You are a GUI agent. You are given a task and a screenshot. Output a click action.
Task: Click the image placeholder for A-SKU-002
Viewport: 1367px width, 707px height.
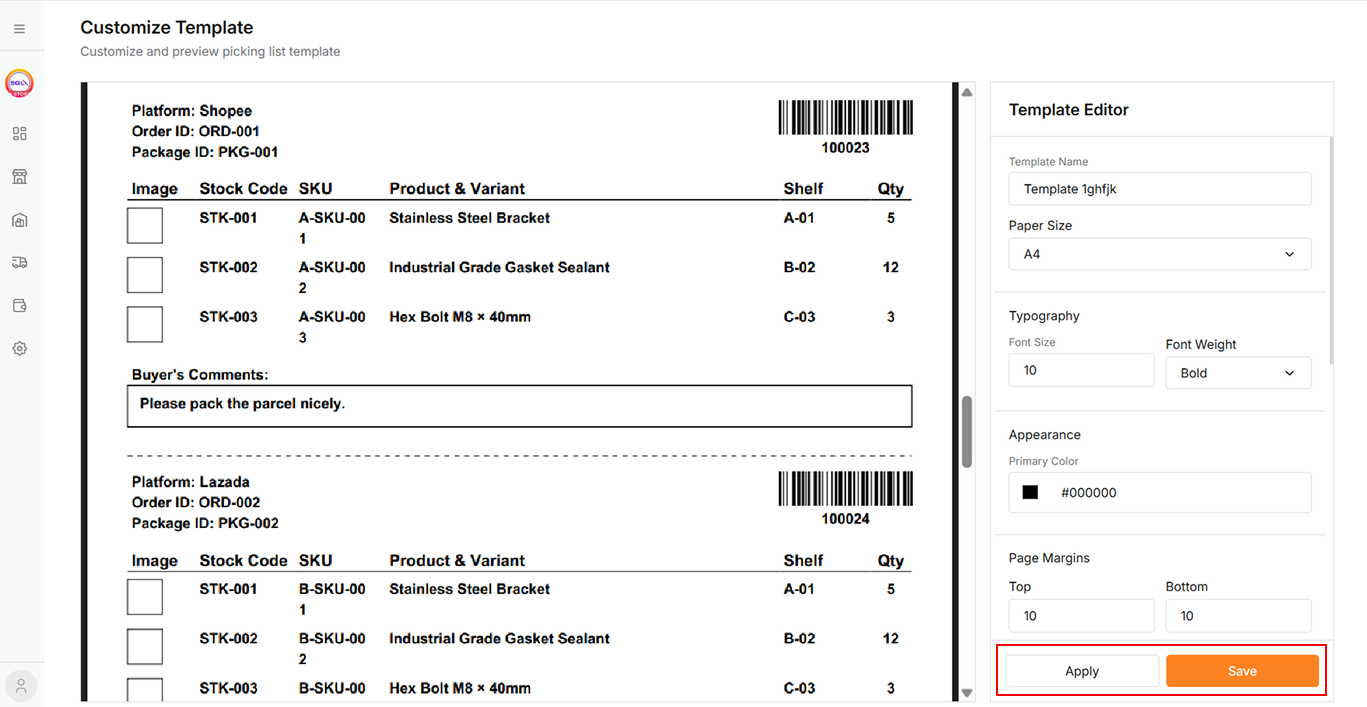tap(145, 275)
